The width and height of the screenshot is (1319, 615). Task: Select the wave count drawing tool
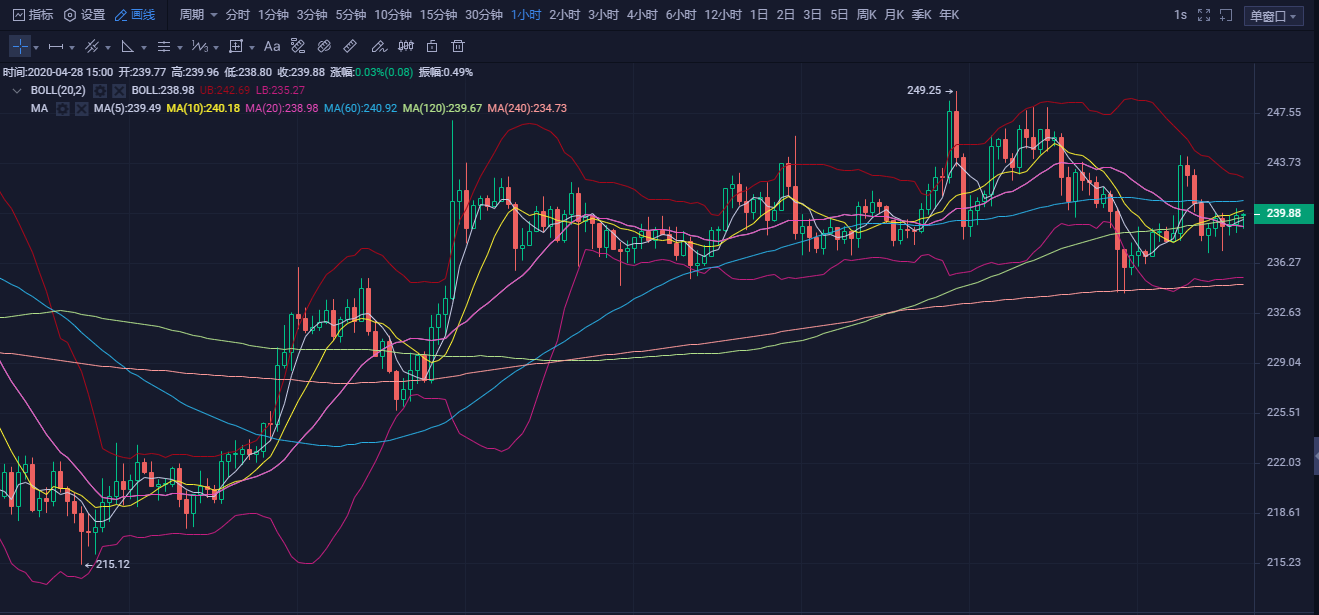(199, 46)
